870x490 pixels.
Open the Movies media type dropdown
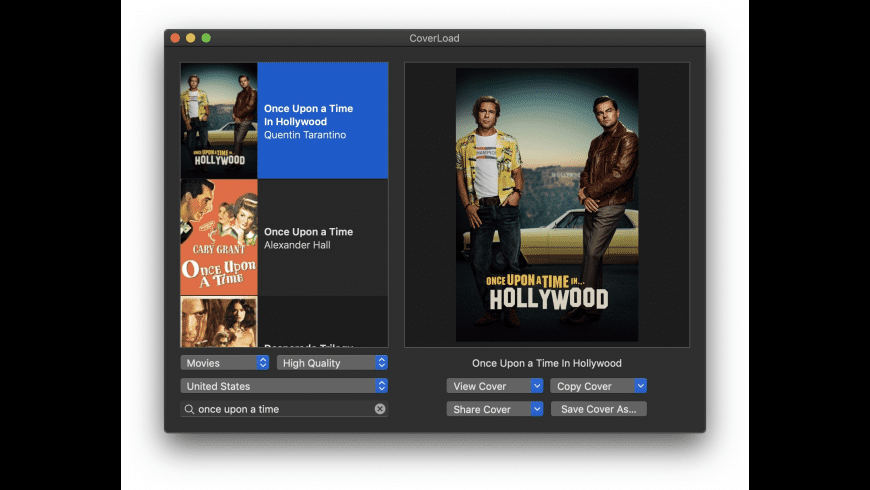coord(225,363)
